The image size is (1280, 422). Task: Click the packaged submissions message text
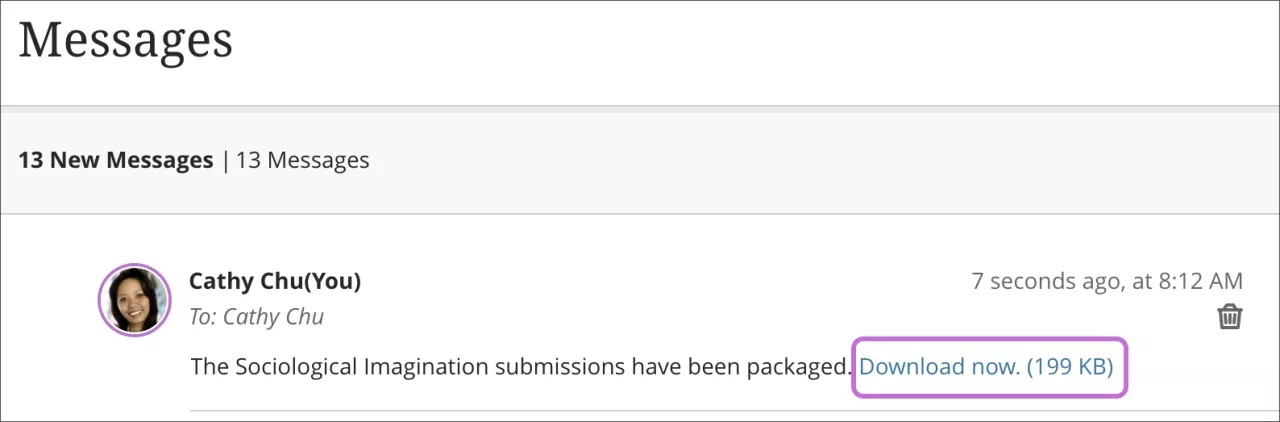pos(520,367)
